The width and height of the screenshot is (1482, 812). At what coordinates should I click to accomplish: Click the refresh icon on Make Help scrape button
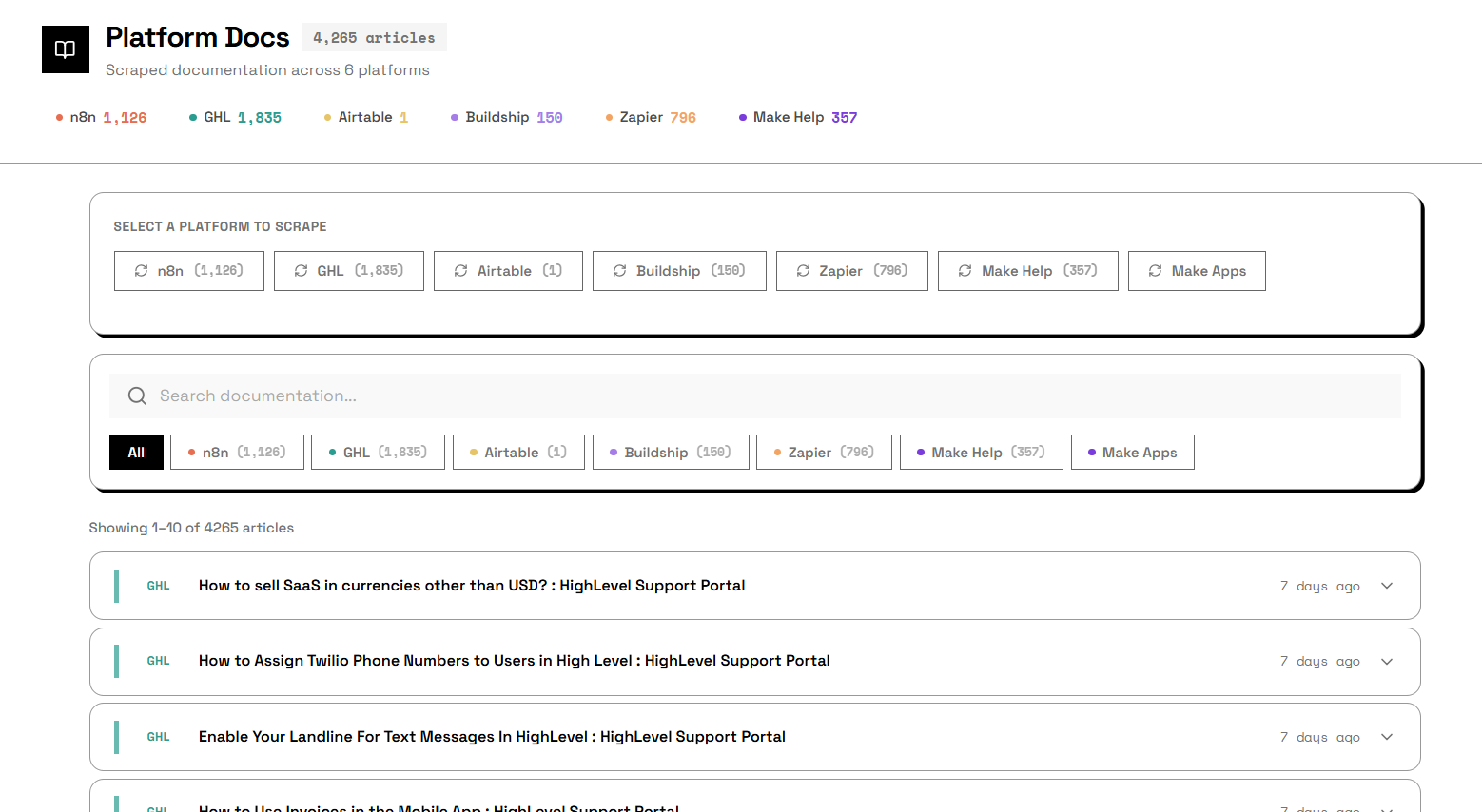(x=965, y=271)
